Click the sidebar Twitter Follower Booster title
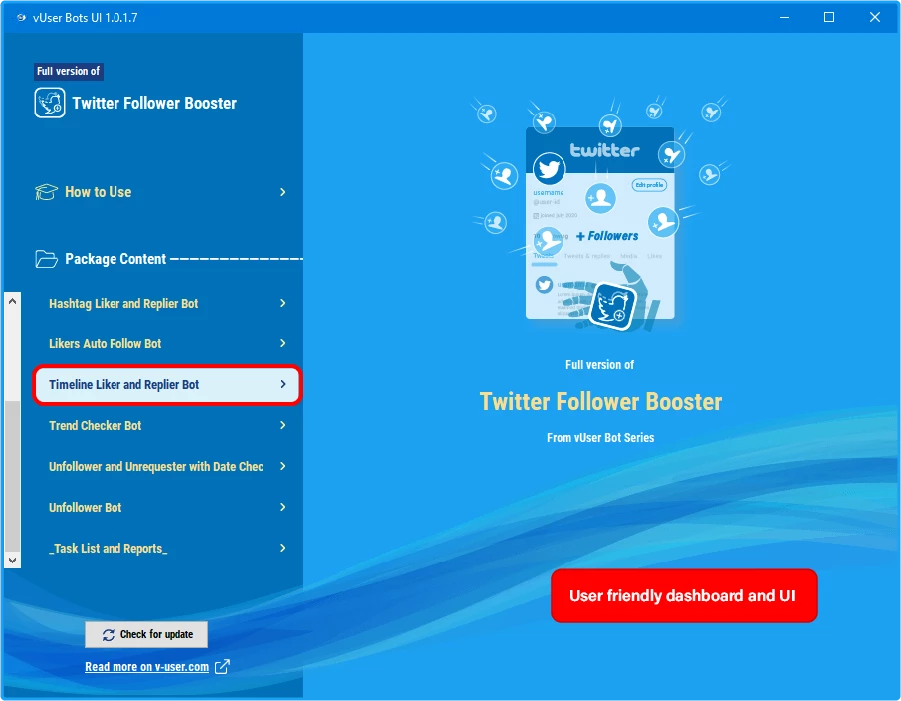 (x=155, y=103)
